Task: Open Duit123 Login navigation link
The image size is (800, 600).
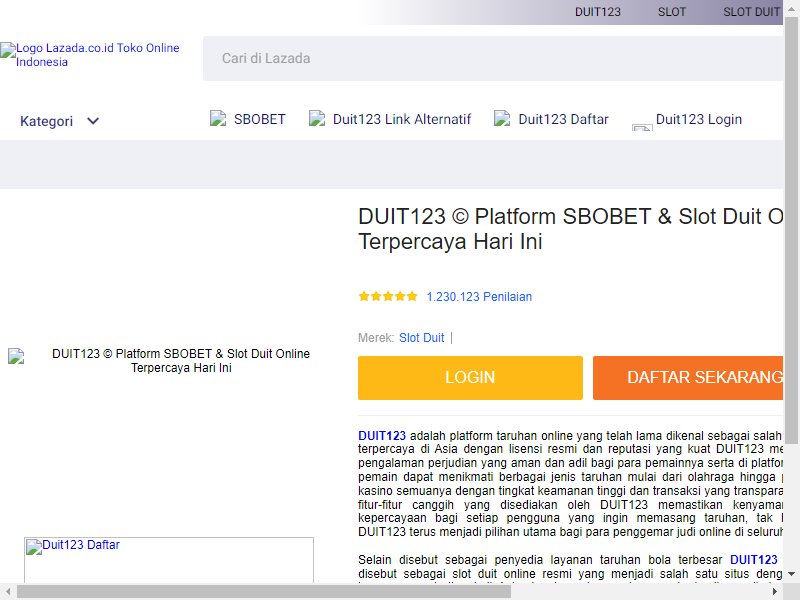Action: (x=699, y=119)
